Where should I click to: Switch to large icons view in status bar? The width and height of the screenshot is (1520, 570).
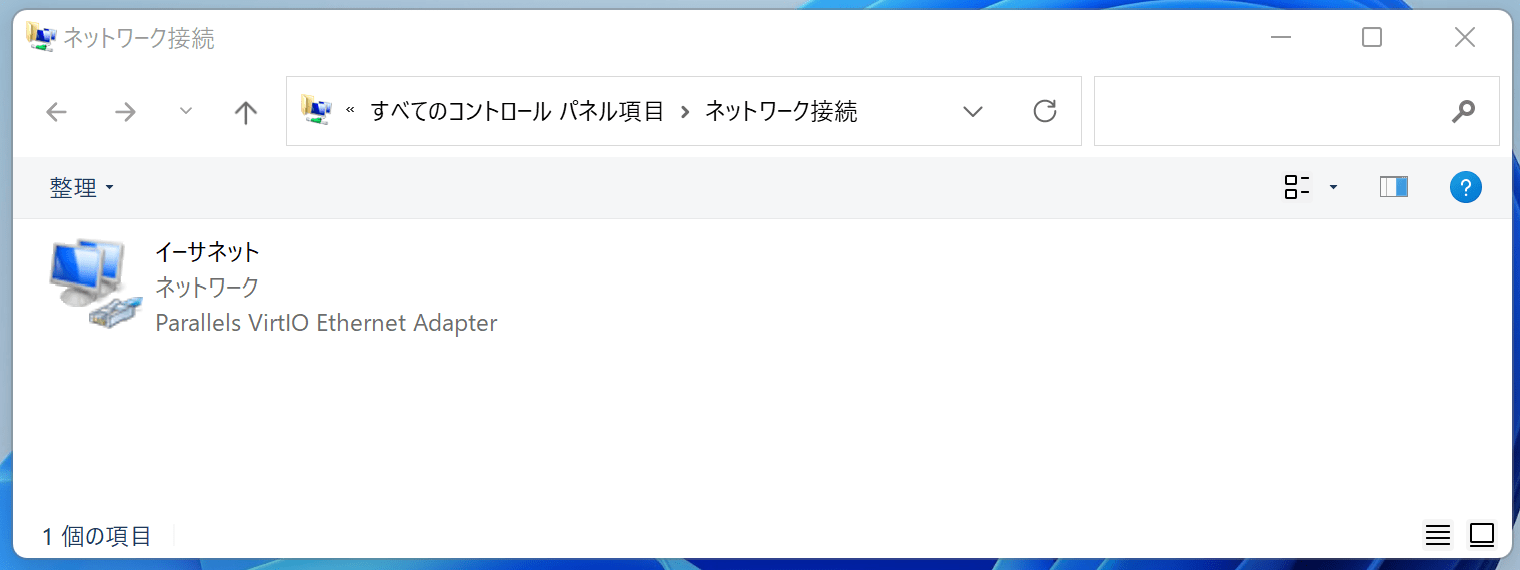point(1481,535)
